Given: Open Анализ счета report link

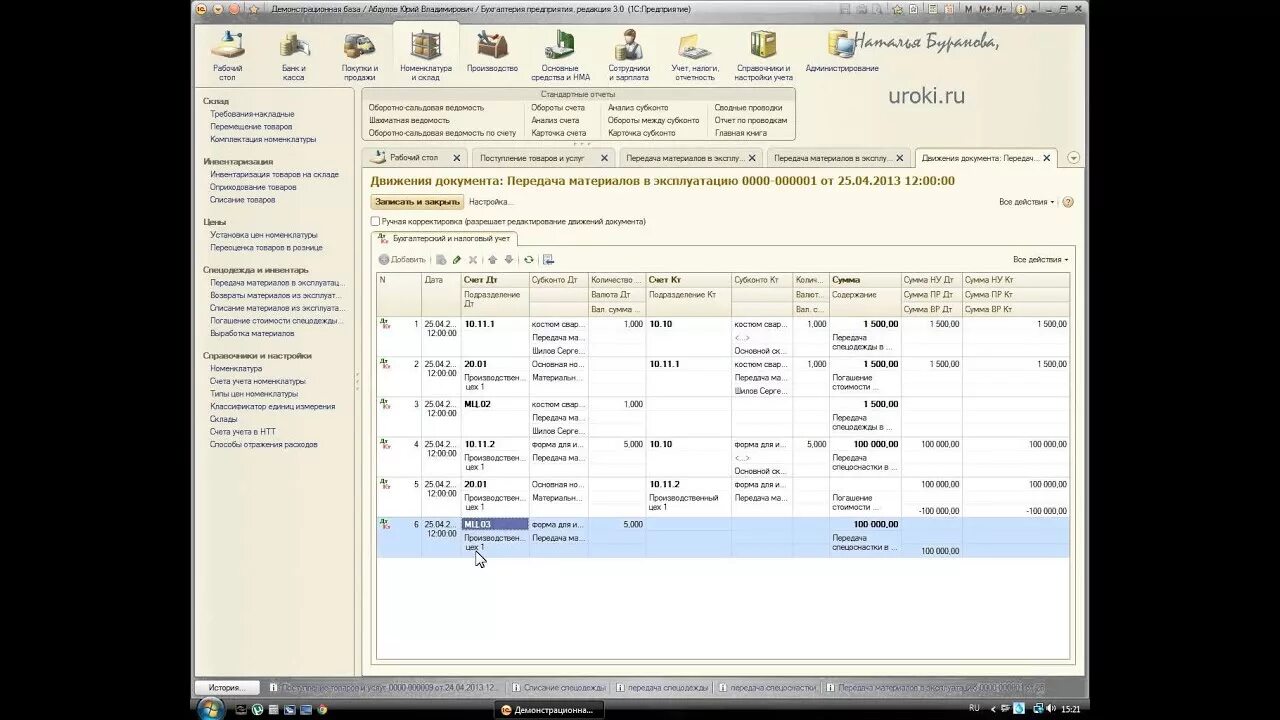Looking at the screenshot, I should click(555, 120).
